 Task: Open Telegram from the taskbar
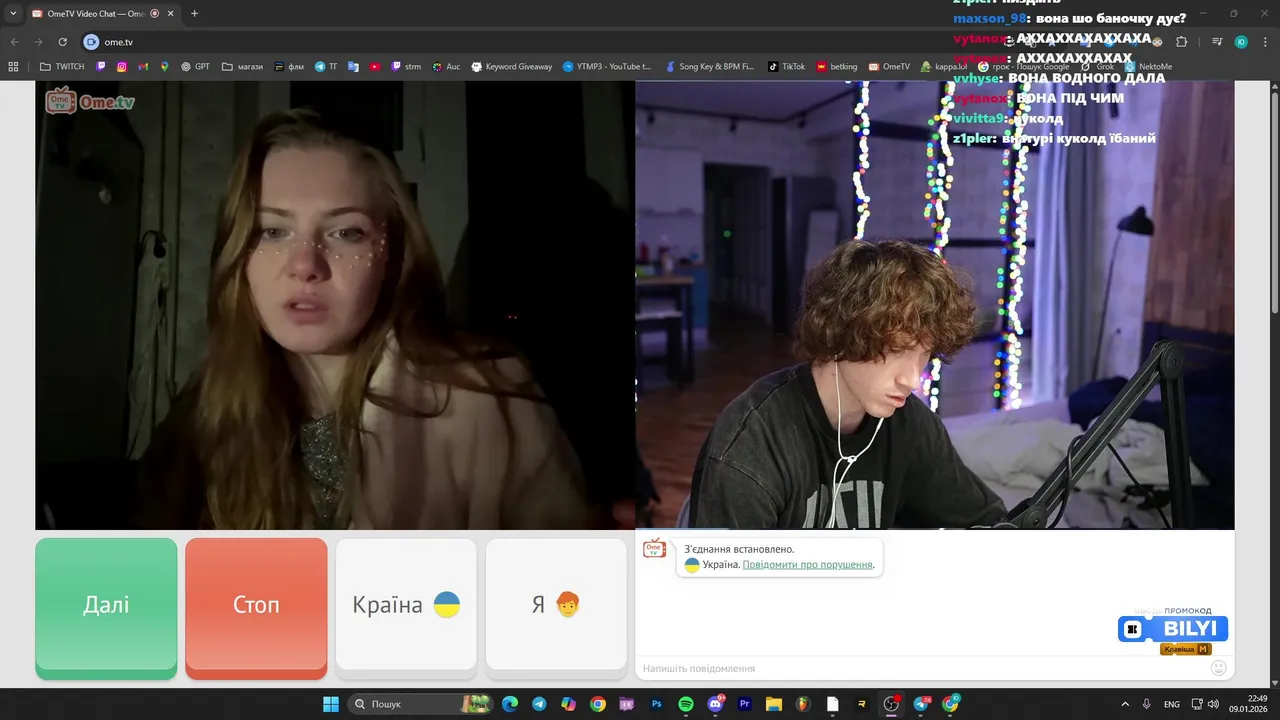click(x=539, y=704)
